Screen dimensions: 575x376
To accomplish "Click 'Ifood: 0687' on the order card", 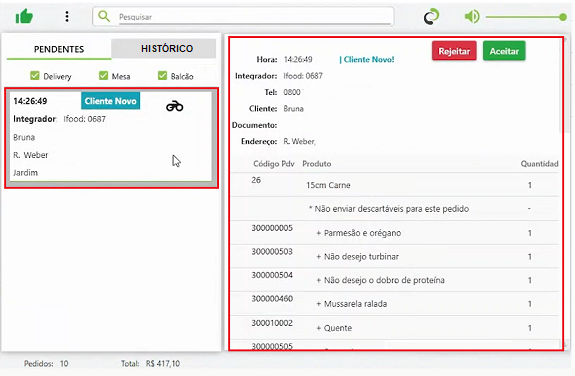I will point(84,119).
